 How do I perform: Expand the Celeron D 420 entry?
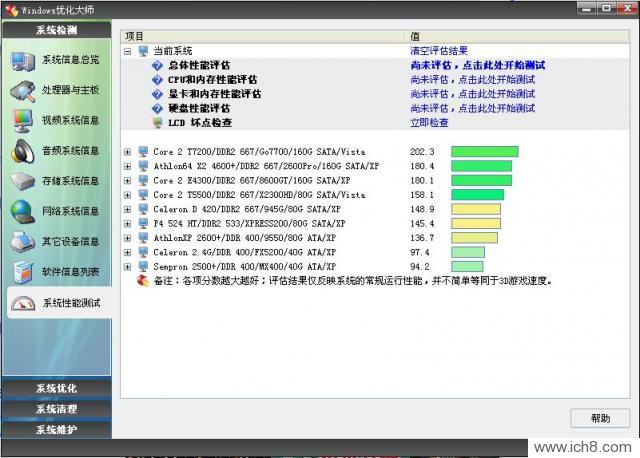click(128, 209)
